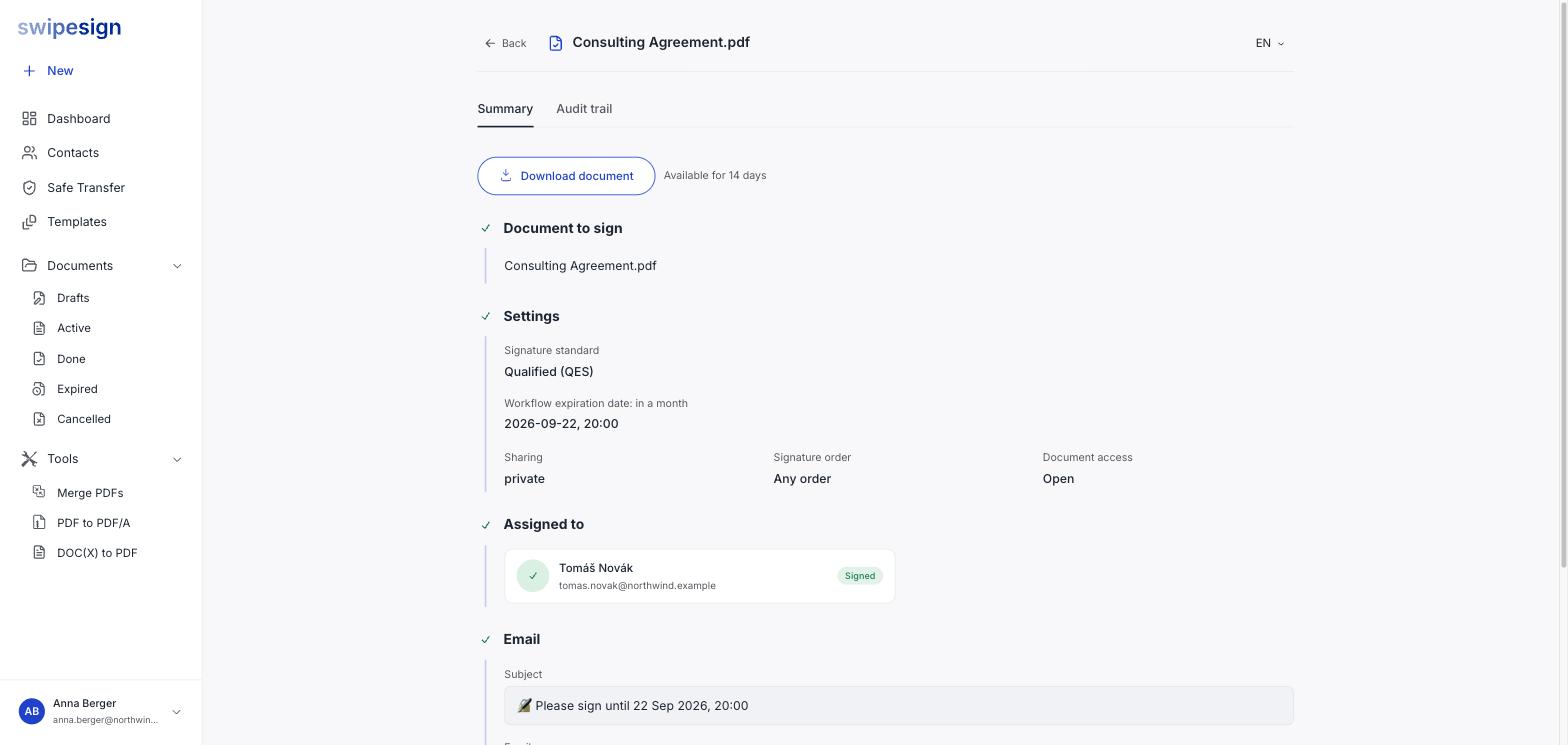Image resolution: width=1568 pixels, height=745 pixels.
Task: Click the email Subject field
Action: tap(898, 706)
